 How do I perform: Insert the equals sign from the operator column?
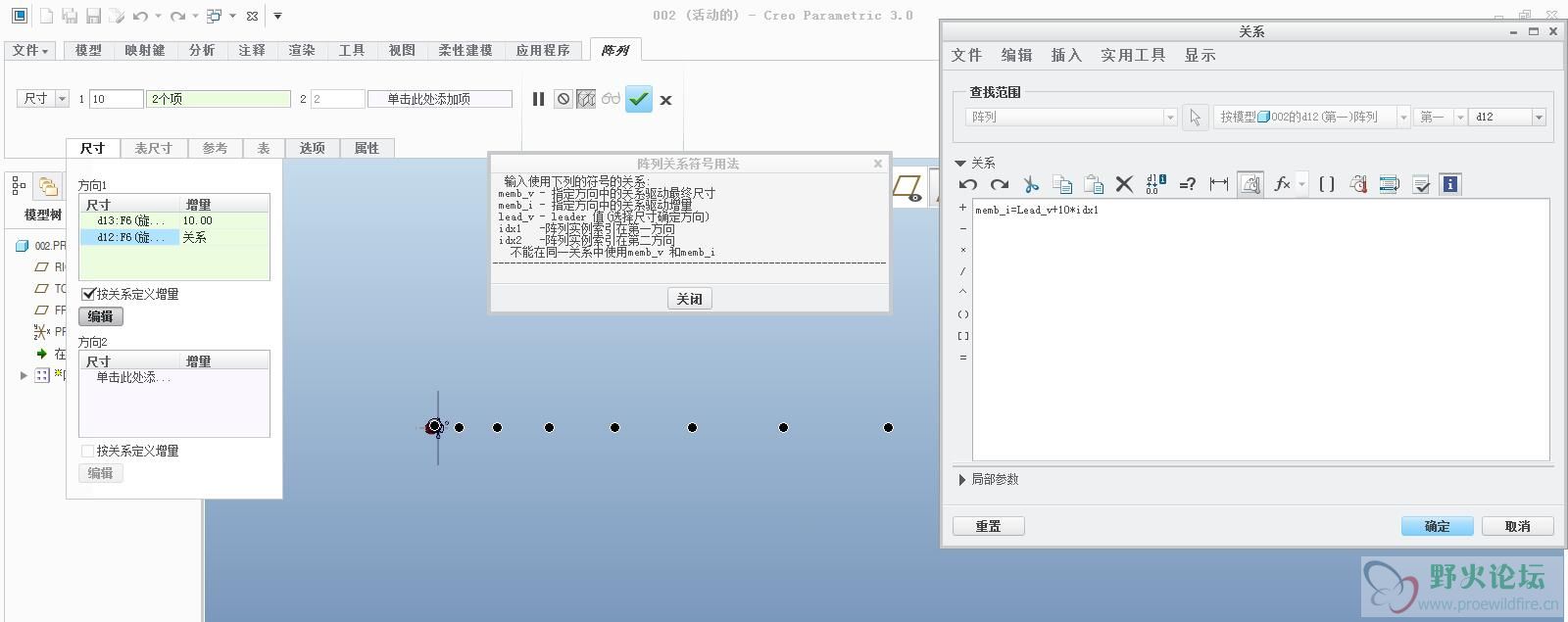pos(963,358)
